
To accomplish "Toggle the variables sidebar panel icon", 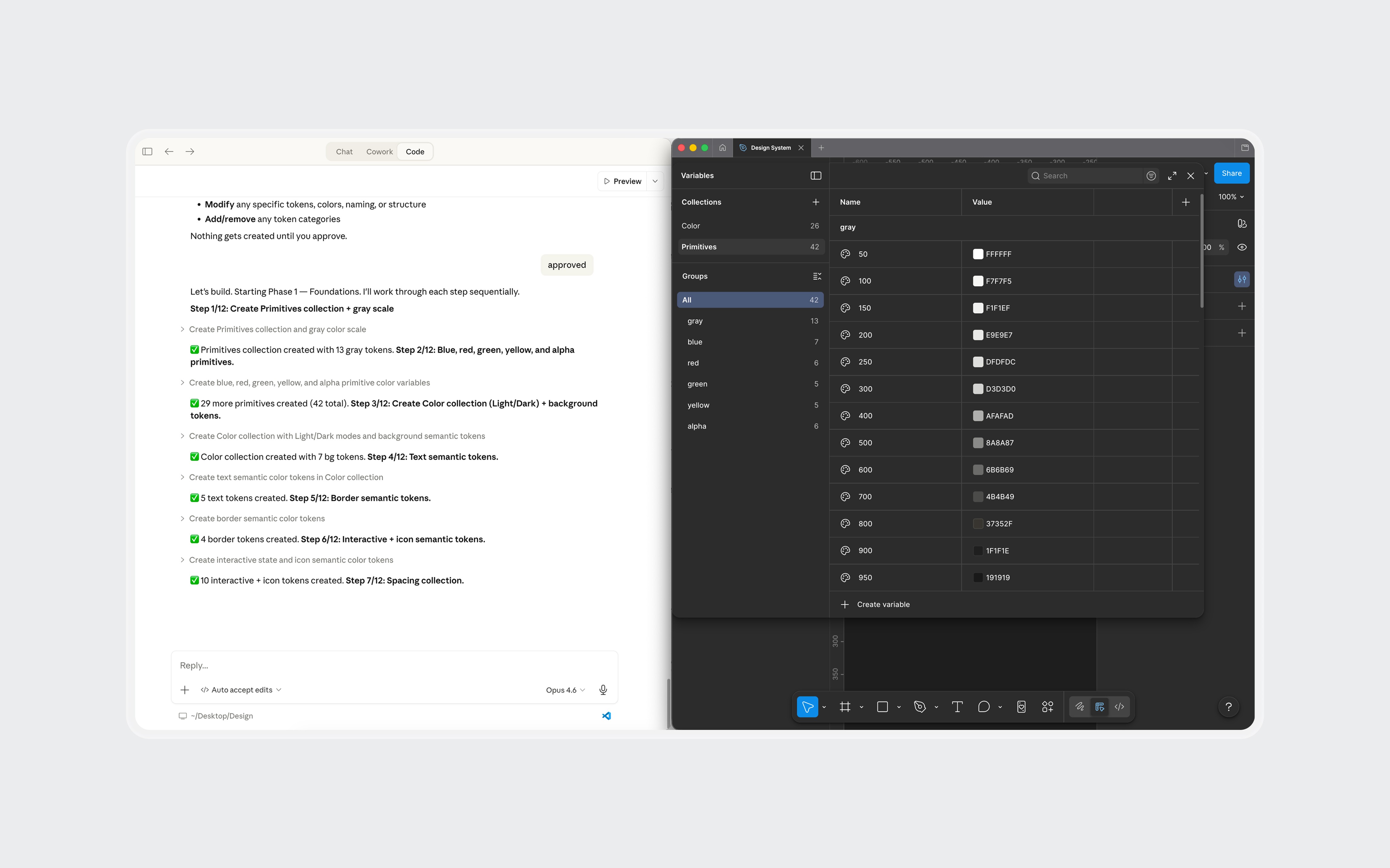I will [815, 176].
